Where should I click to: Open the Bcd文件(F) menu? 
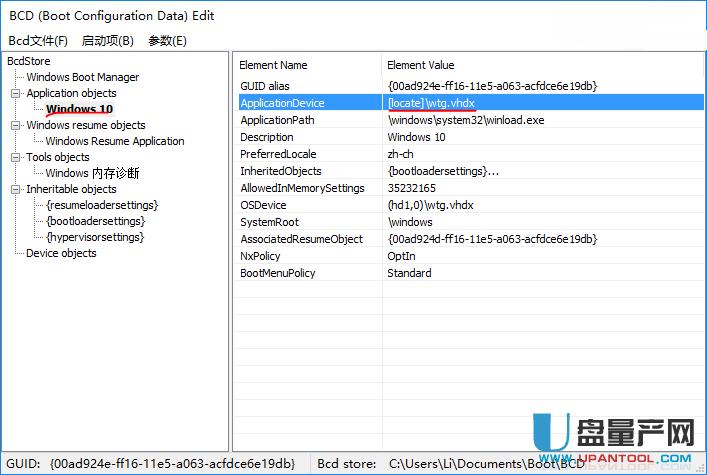coord(38,40)
